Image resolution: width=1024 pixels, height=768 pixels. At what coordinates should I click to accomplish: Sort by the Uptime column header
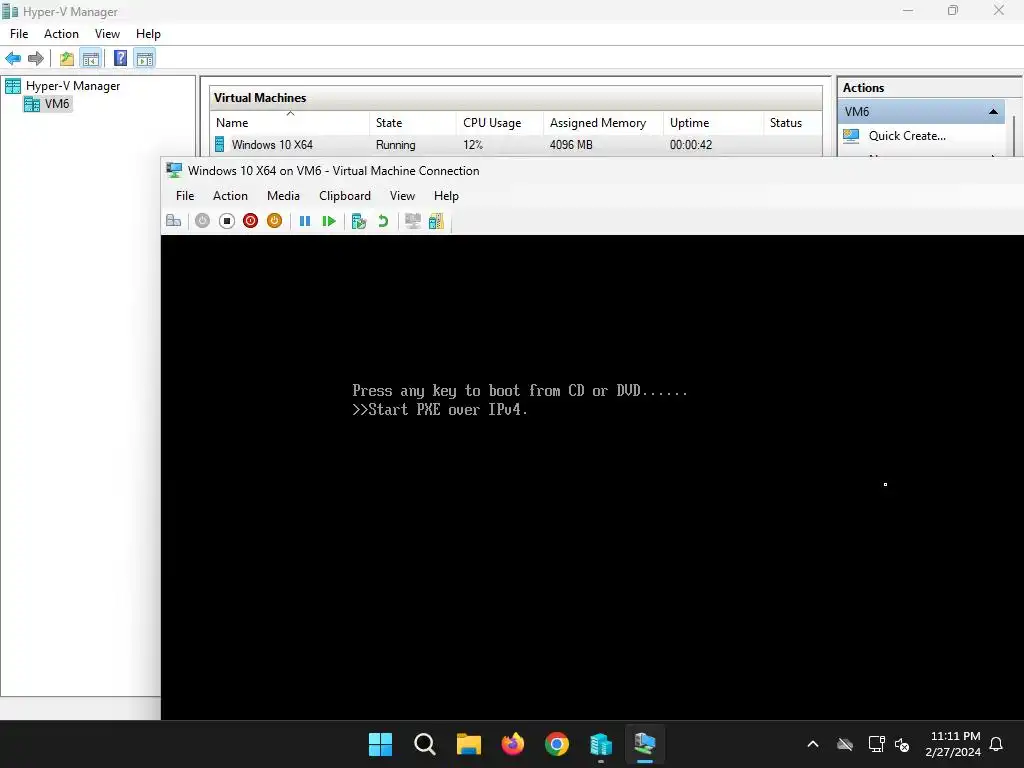tap(713, 123)
